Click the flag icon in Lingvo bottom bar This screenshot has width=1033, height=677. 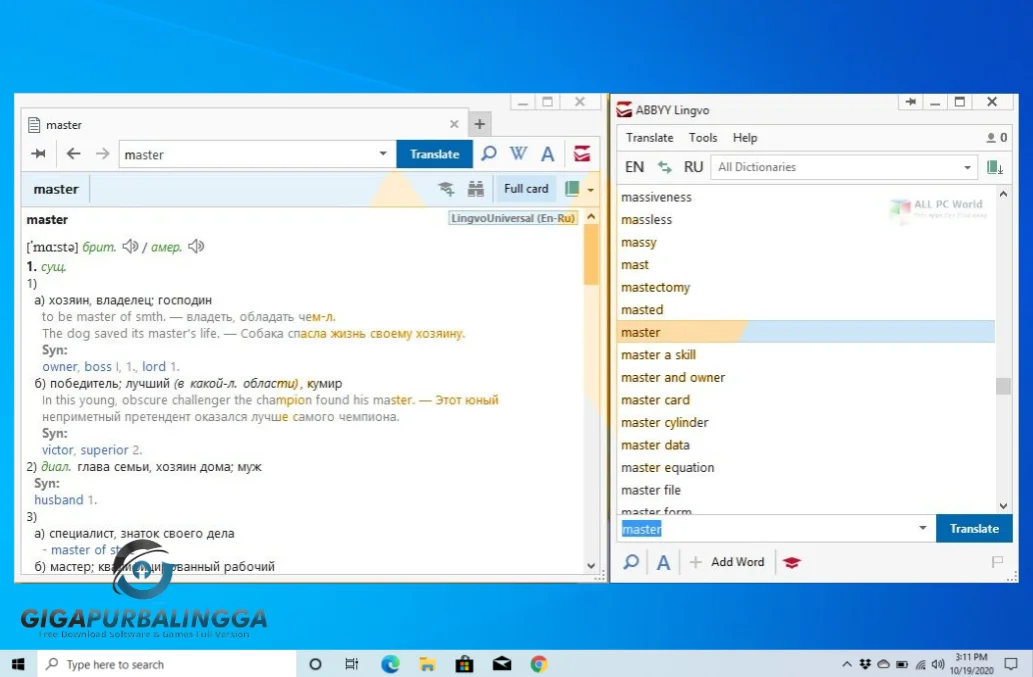(997, 562)
